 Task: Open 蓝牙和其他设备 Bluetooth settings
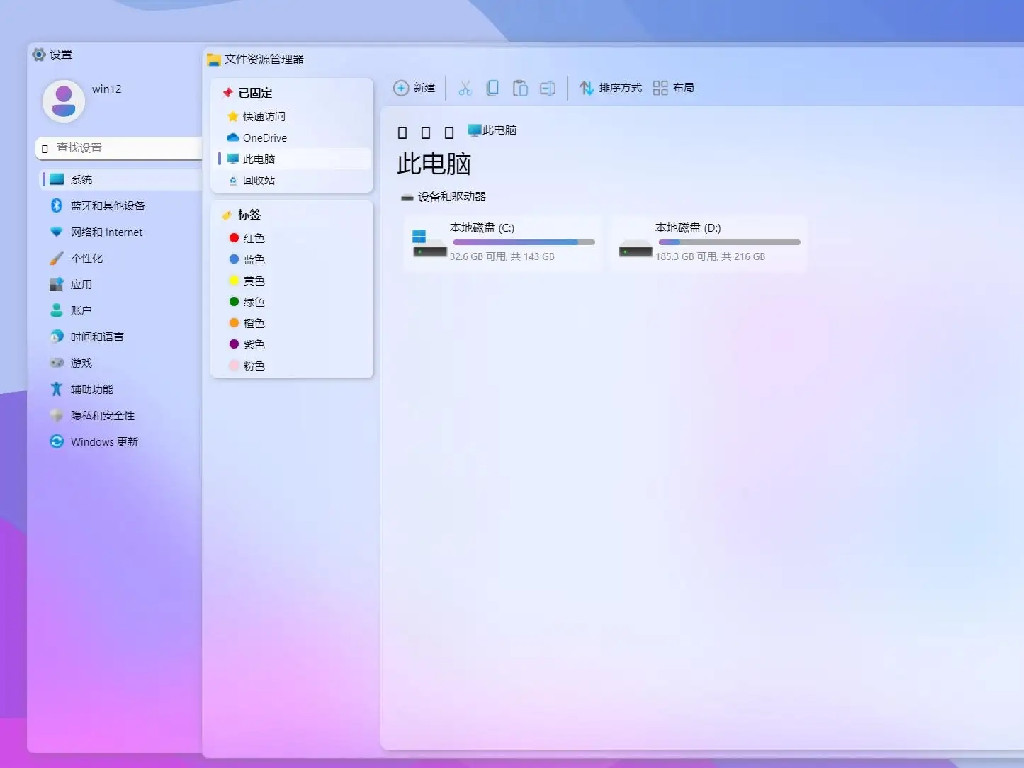click(107, 206)
